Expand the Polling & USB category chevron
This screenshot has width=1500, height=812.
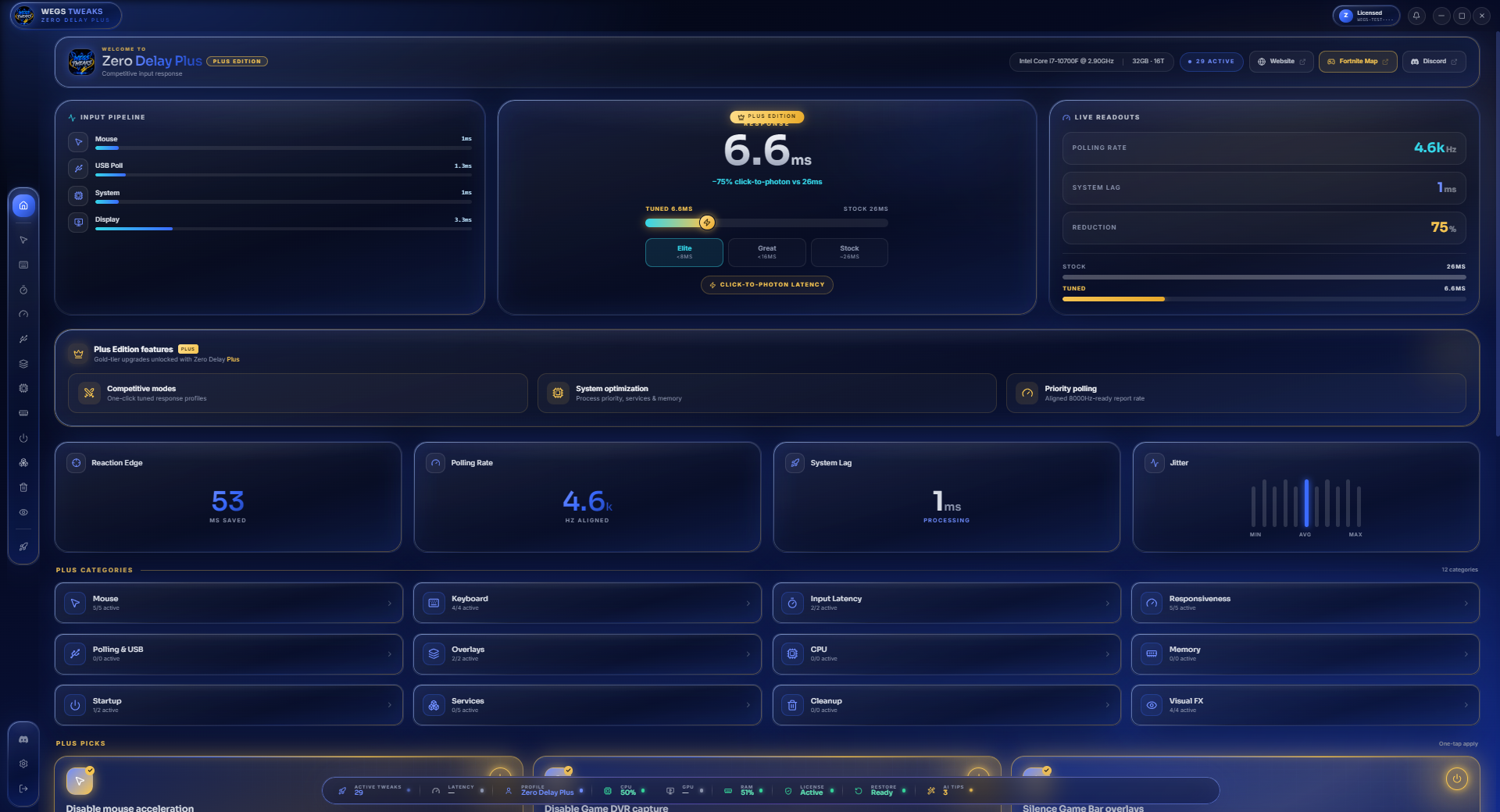coord(390,654)
